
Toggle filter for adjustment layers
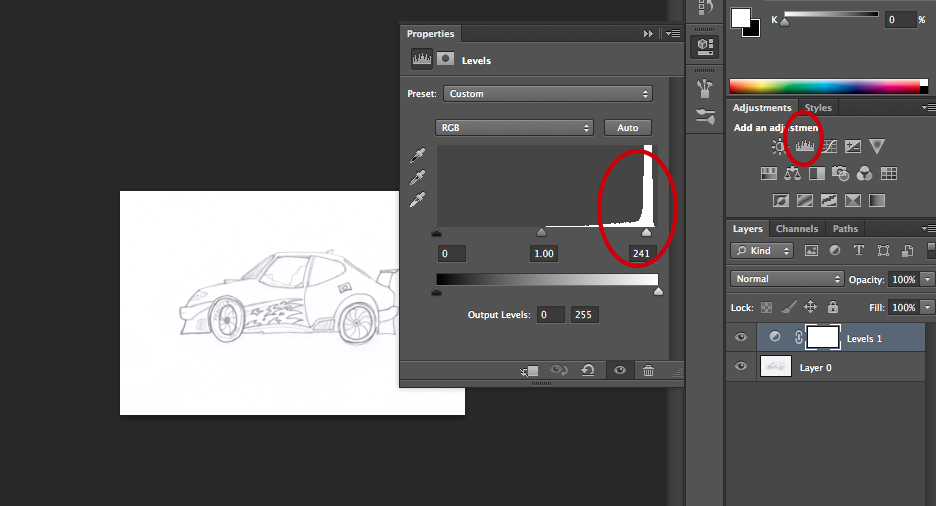tap(835, 251)
